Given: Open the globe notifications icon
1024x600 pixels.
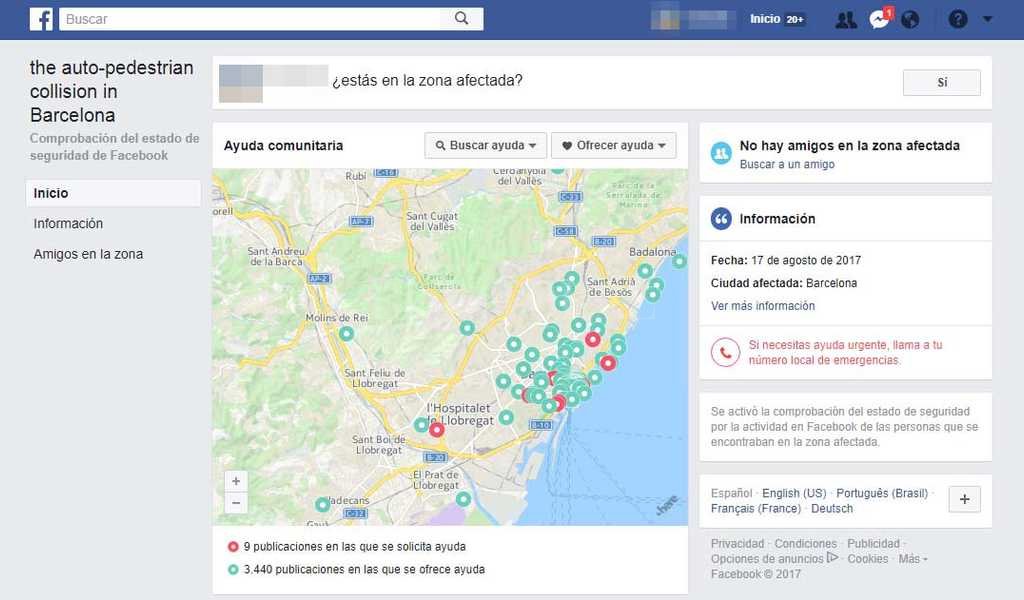Looking at the screenshot, I should click(910, 19).
